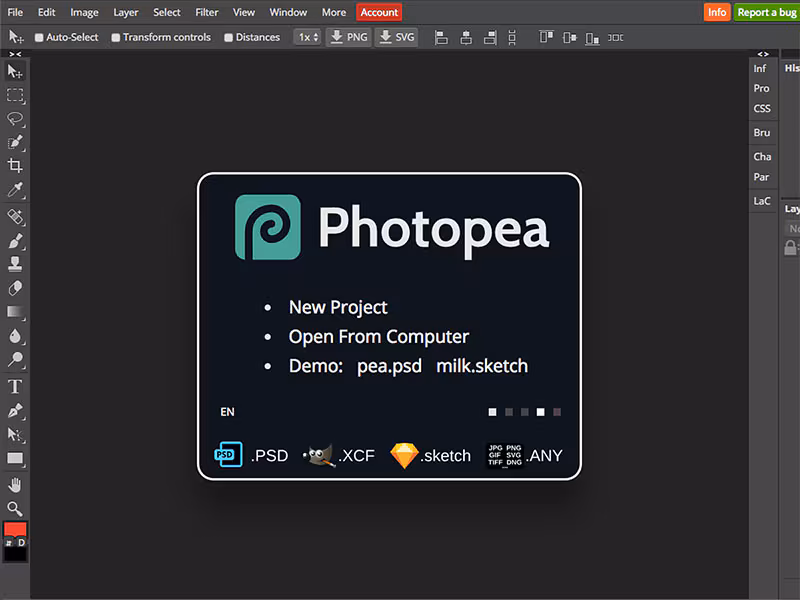Click distribute horizontal spacing icon
800x600 pixels.
tap(615, 37)
